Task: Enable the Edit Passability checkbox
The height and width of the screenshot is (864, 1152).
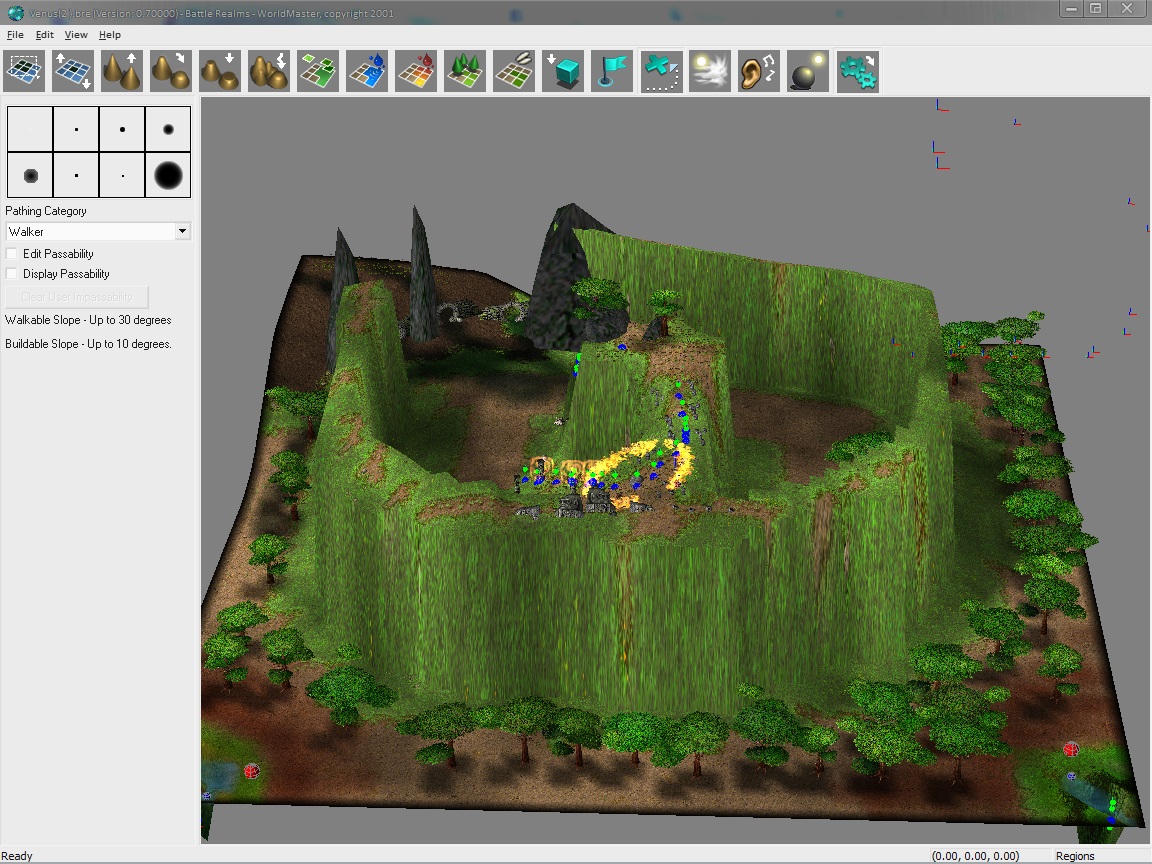Action: tap(13, 254)
